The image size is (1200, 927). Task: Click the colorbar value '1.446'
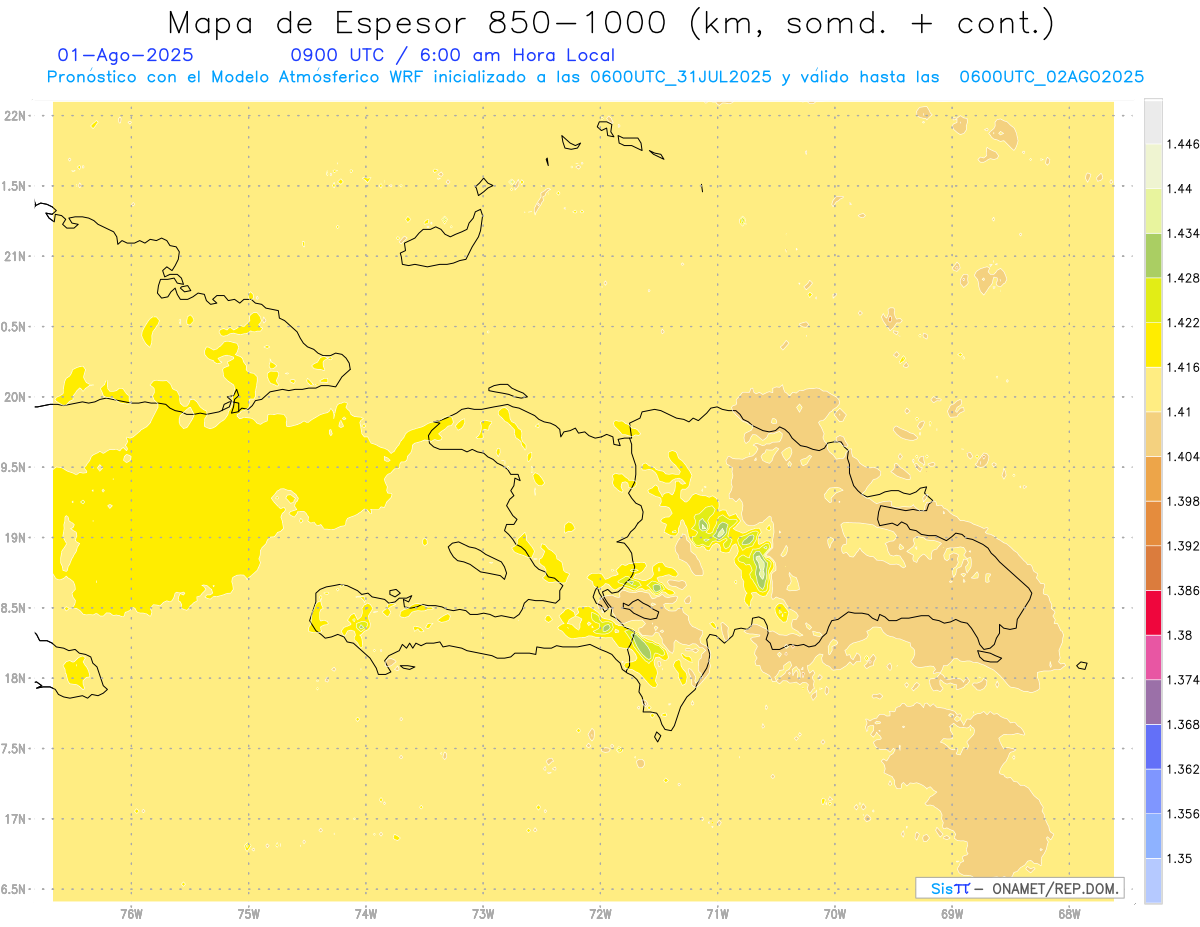point(1182,144)
